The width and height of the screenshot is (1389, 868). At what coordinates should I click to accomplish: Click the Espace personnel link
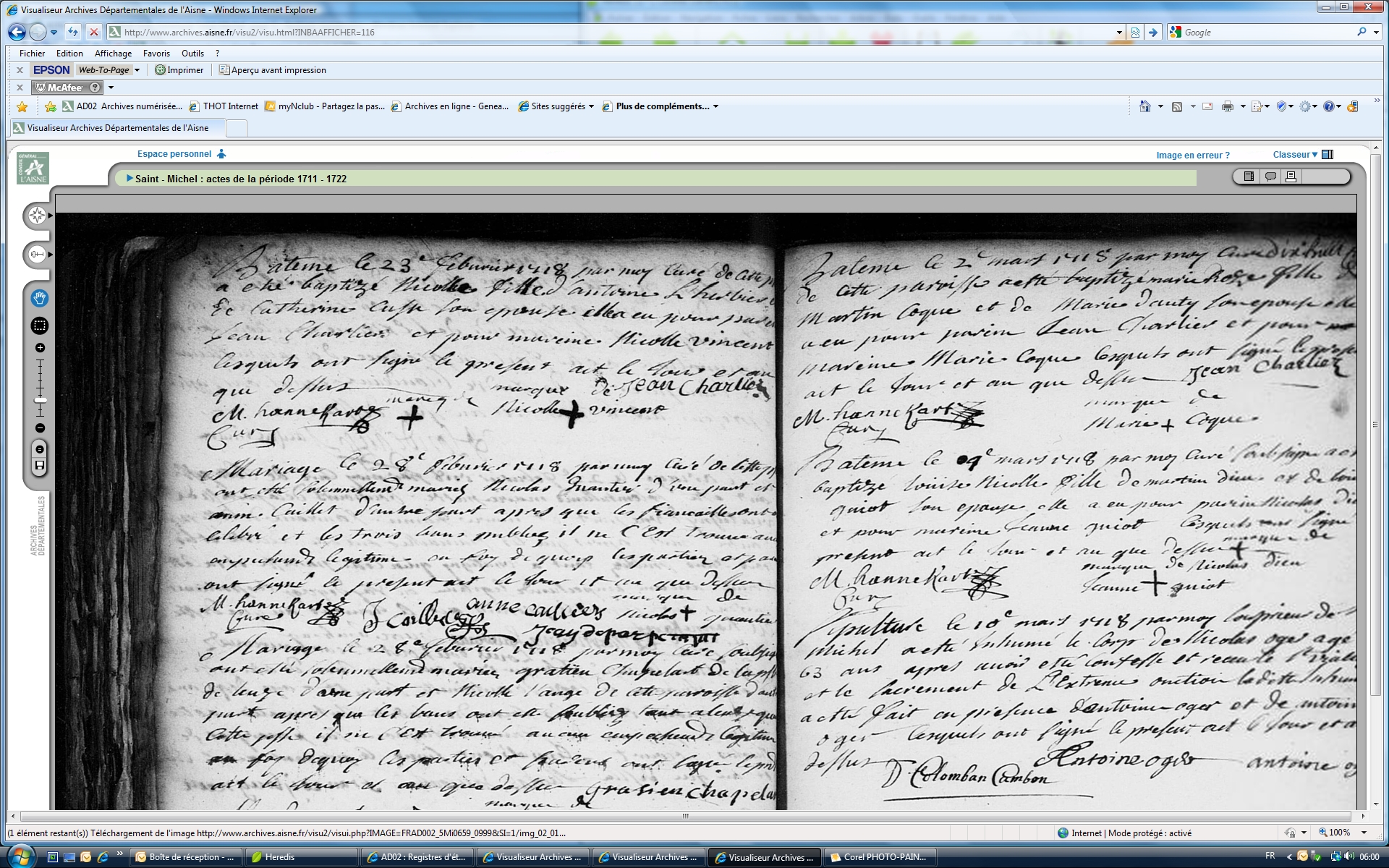(x=174, y=154)
